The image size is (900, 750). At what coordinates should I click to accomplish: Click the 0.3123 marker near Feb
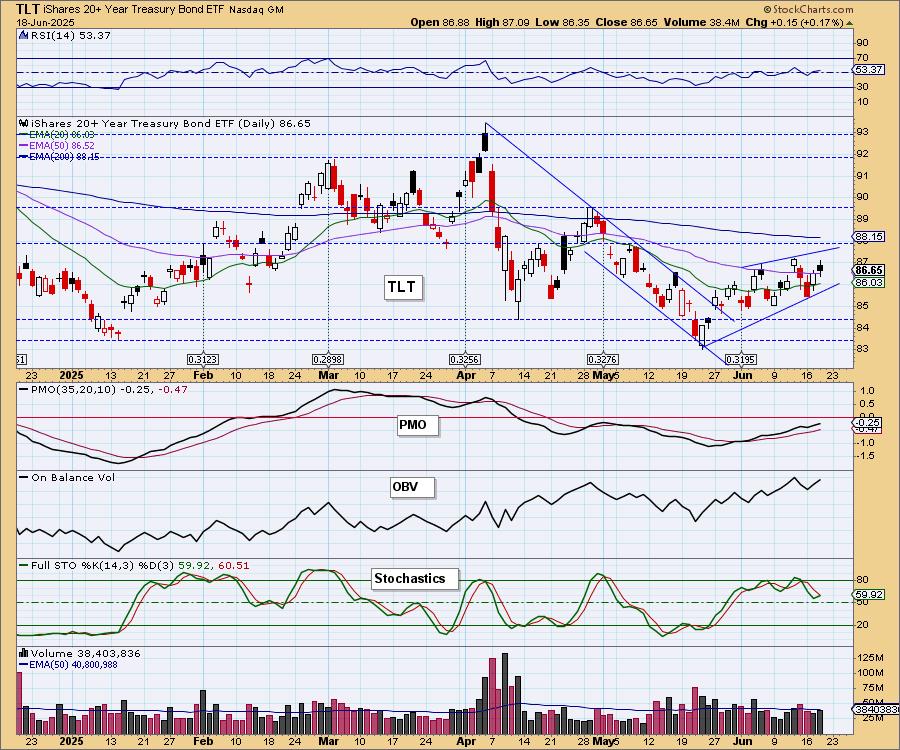[x=203, y=360]
